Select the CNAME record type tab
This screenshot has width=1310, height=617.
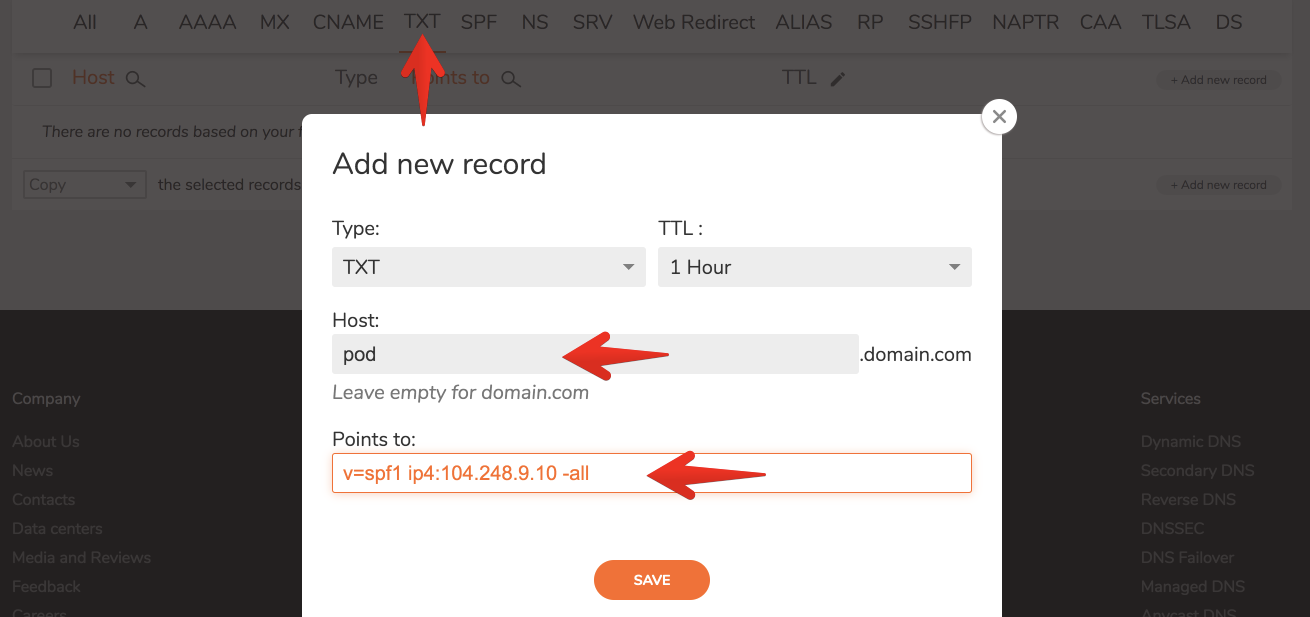(x=348, y=21)
